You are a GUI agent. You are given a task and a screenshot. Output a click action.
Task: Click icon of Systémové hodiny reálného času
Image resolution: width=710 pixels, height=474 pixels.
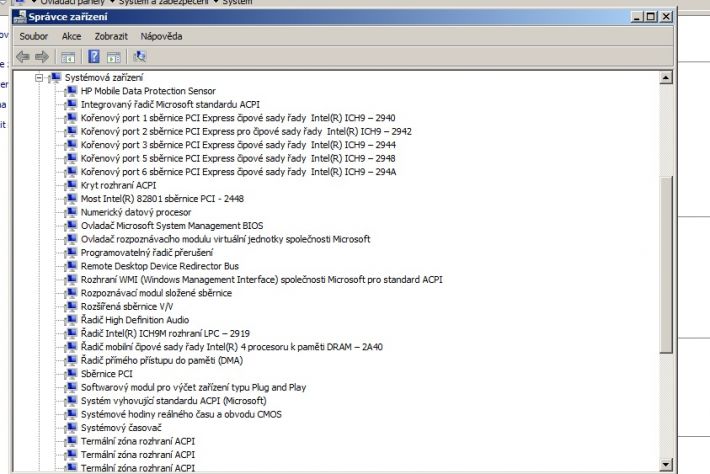click(x=71, y=414)
